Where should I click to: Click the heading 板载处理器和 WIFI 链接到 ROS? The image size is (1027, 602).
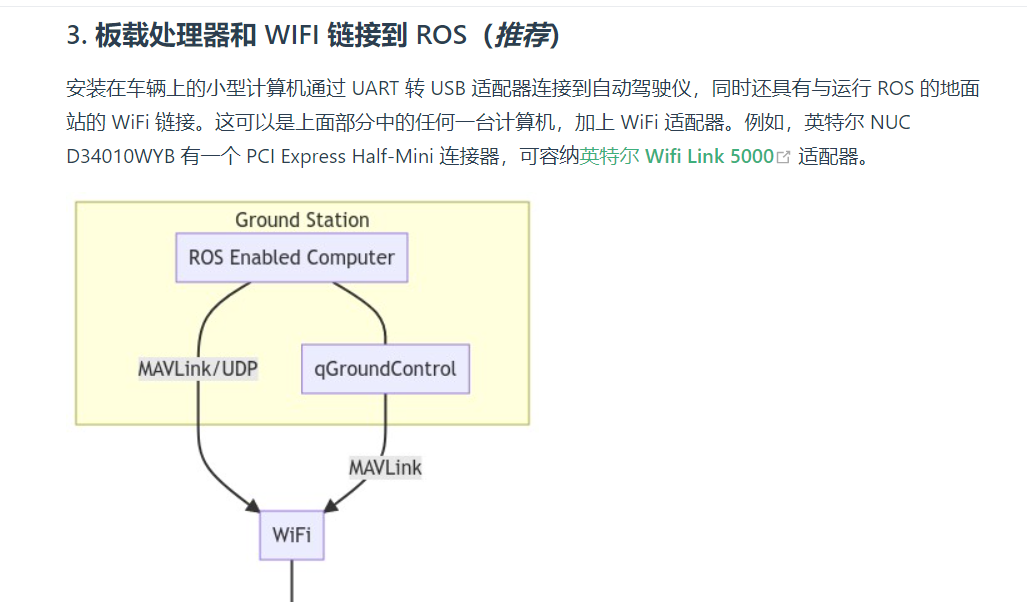pos(313,35)
